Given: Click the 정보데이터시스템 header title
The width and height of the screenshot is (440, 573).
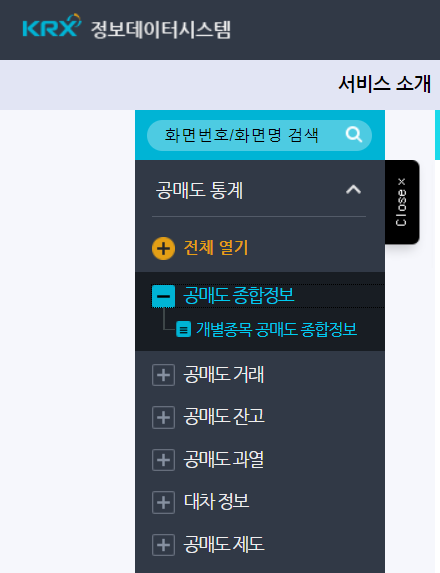Looking at the screenshot, I should (x=161, y=30).
